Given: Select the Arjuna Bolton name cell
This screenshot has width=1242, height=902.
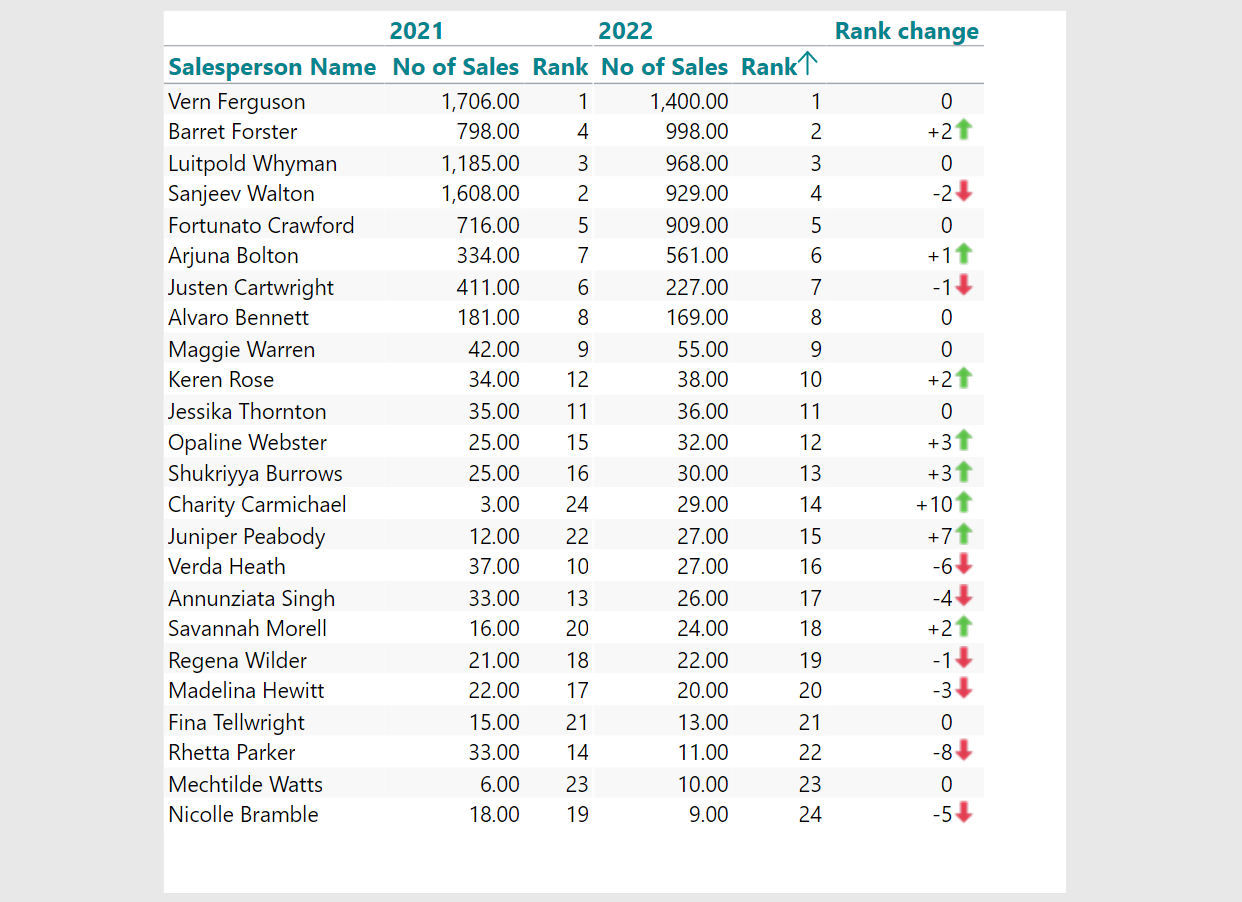Looking at the screenshot, I should click(x=233, y=255).
